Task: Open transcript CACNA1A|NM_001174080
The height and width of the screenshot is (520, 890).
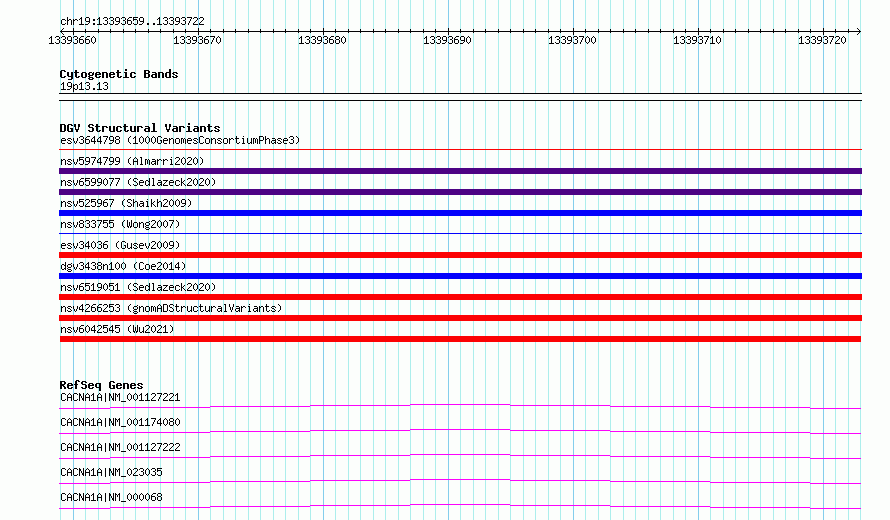Action: click(x=120, y=422)
